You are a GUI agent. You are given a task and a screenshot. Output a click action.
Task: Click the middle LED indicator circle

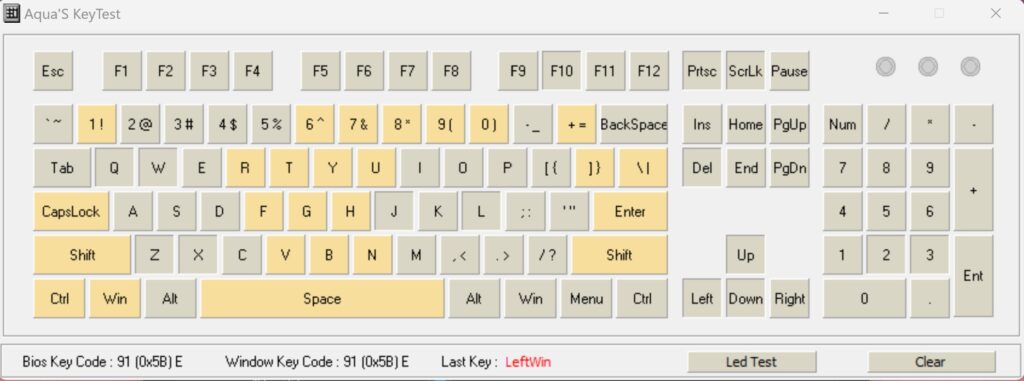(x=928, y=67)
